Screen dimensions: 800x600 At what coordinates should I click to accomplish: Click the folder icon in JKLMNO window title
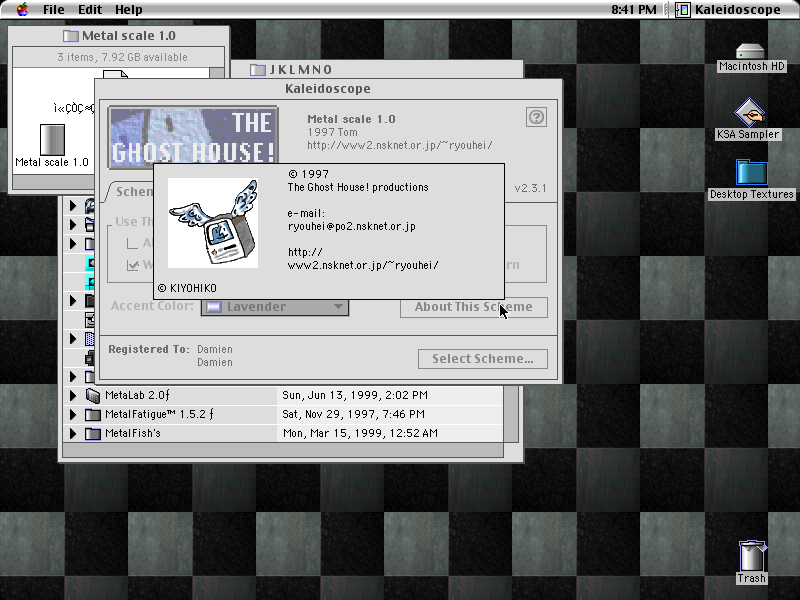point(258,70)
